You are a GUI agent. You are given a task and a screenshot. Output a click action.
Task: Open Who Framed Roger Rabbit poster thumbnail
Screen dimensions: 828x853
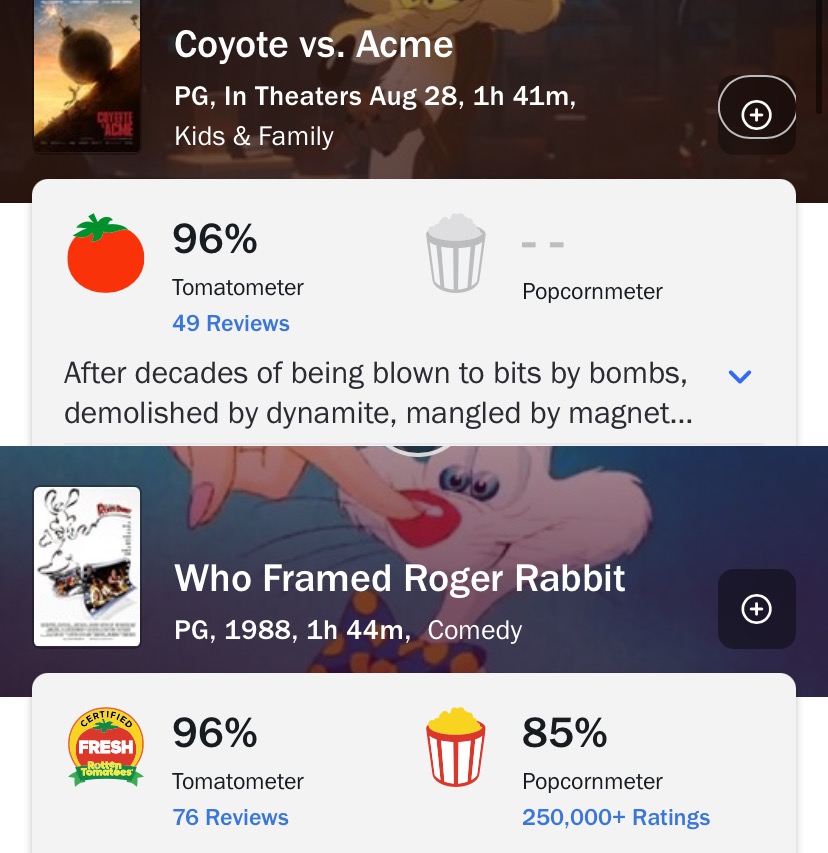pyautogui.click(x=87, y=566)
